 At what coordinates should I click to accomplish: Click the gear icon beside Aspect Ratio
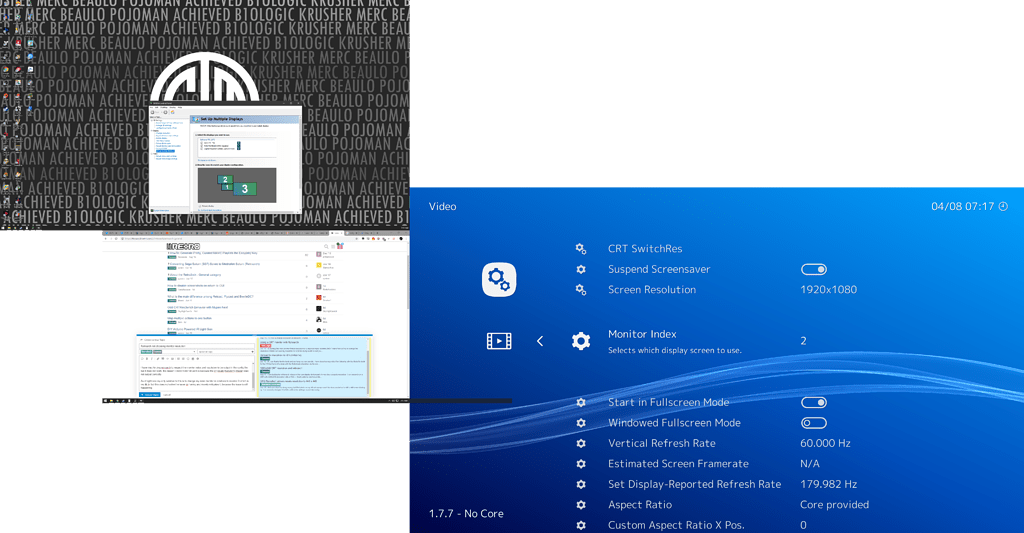581,505
